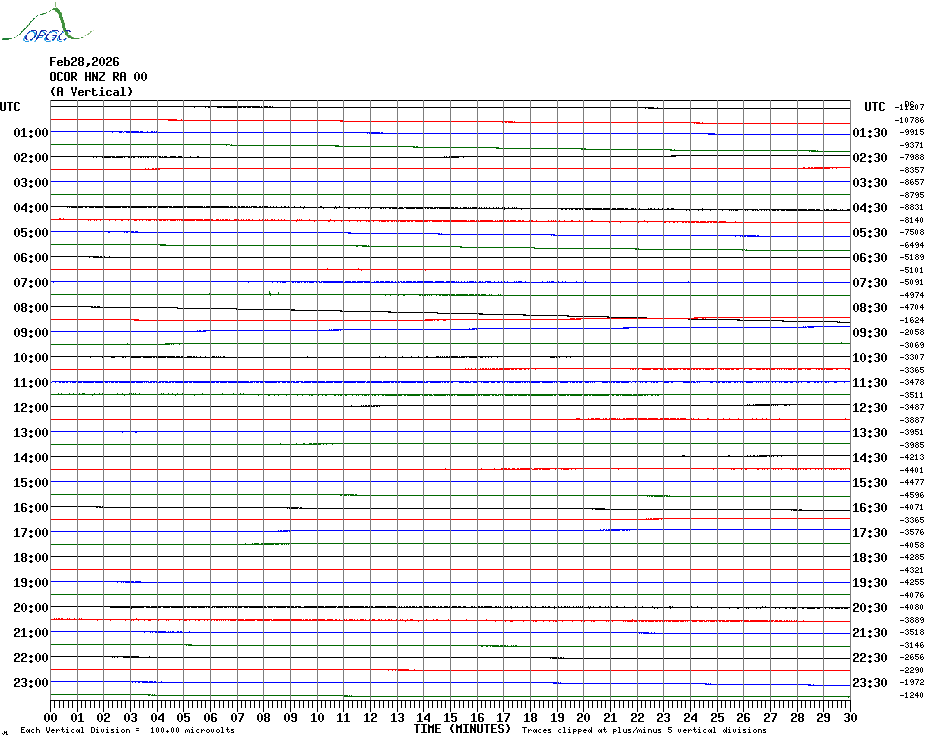Click the (A Vertical) channel label
Image resolution: width=930 pixels, height=744 pixels.
pyautogui.click(x=91, y=92)
